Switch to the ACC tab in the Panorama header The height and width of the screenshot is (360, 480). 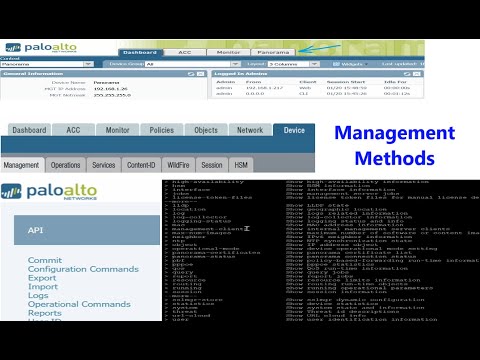(x=184, y=52)
